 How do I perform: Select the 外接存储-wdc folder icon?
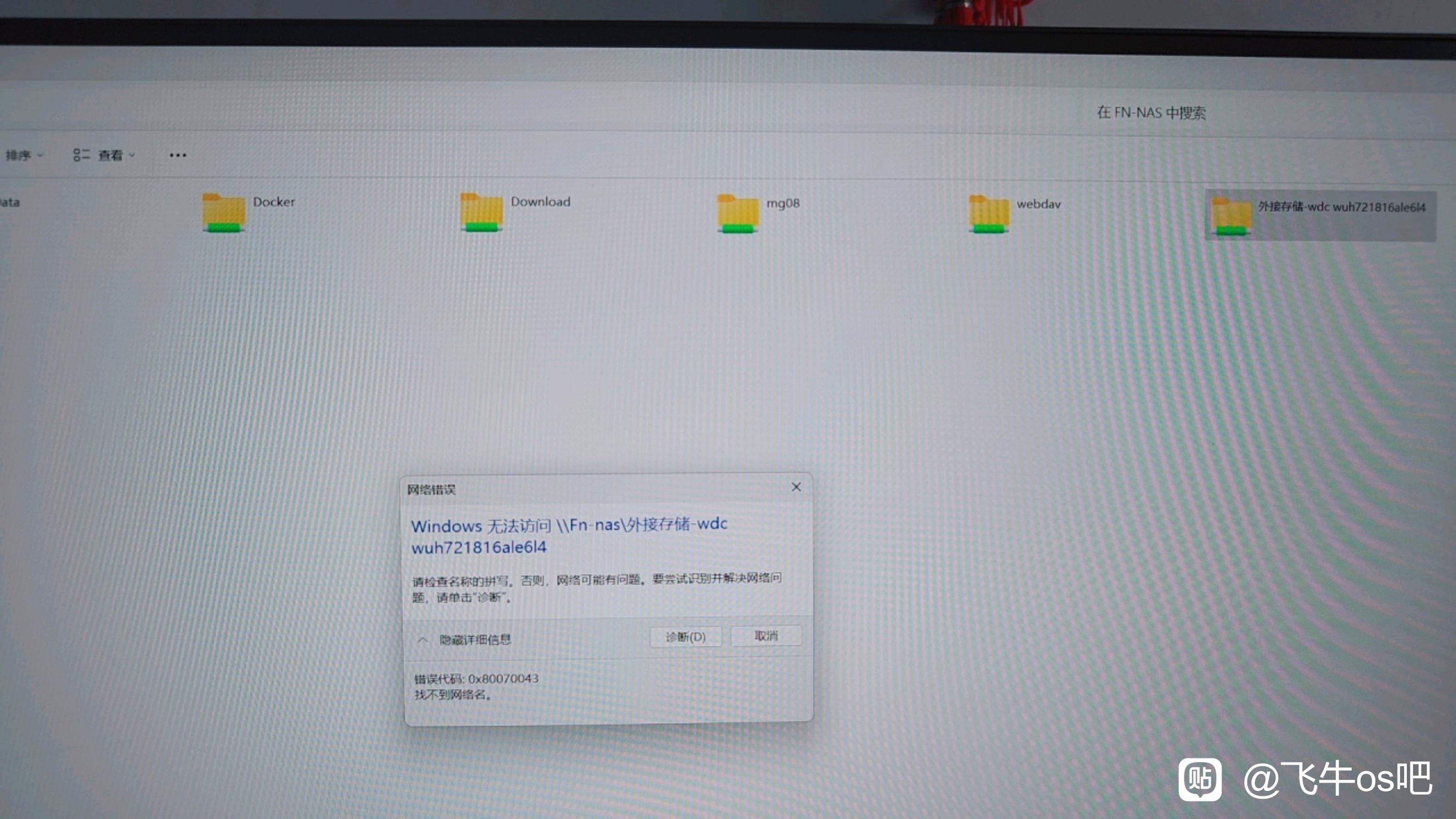click(1231, 216)
